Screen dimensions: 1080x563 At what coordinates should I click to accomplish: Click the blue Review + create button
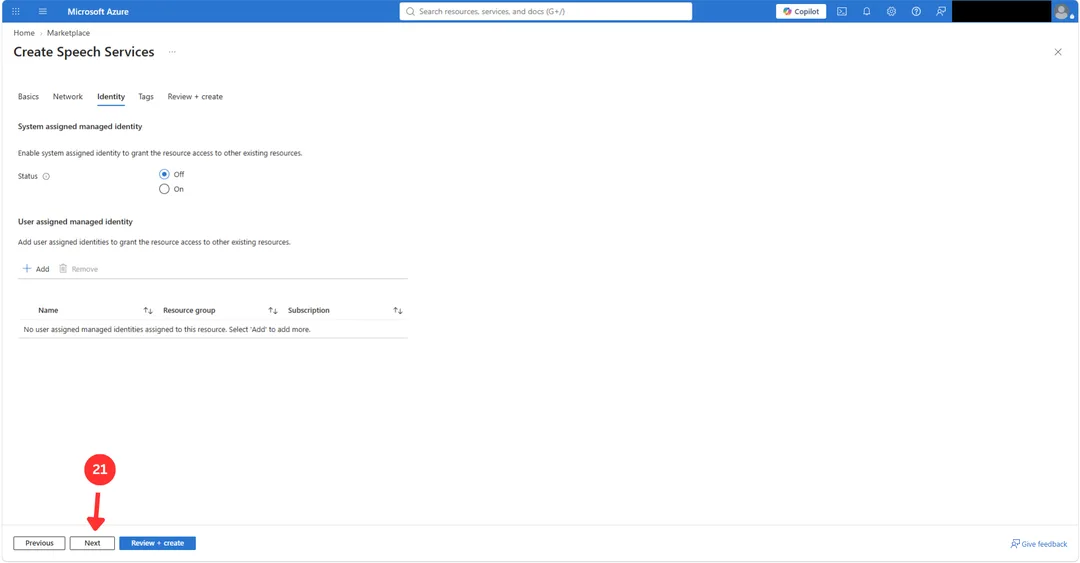(x=157, y=543)
